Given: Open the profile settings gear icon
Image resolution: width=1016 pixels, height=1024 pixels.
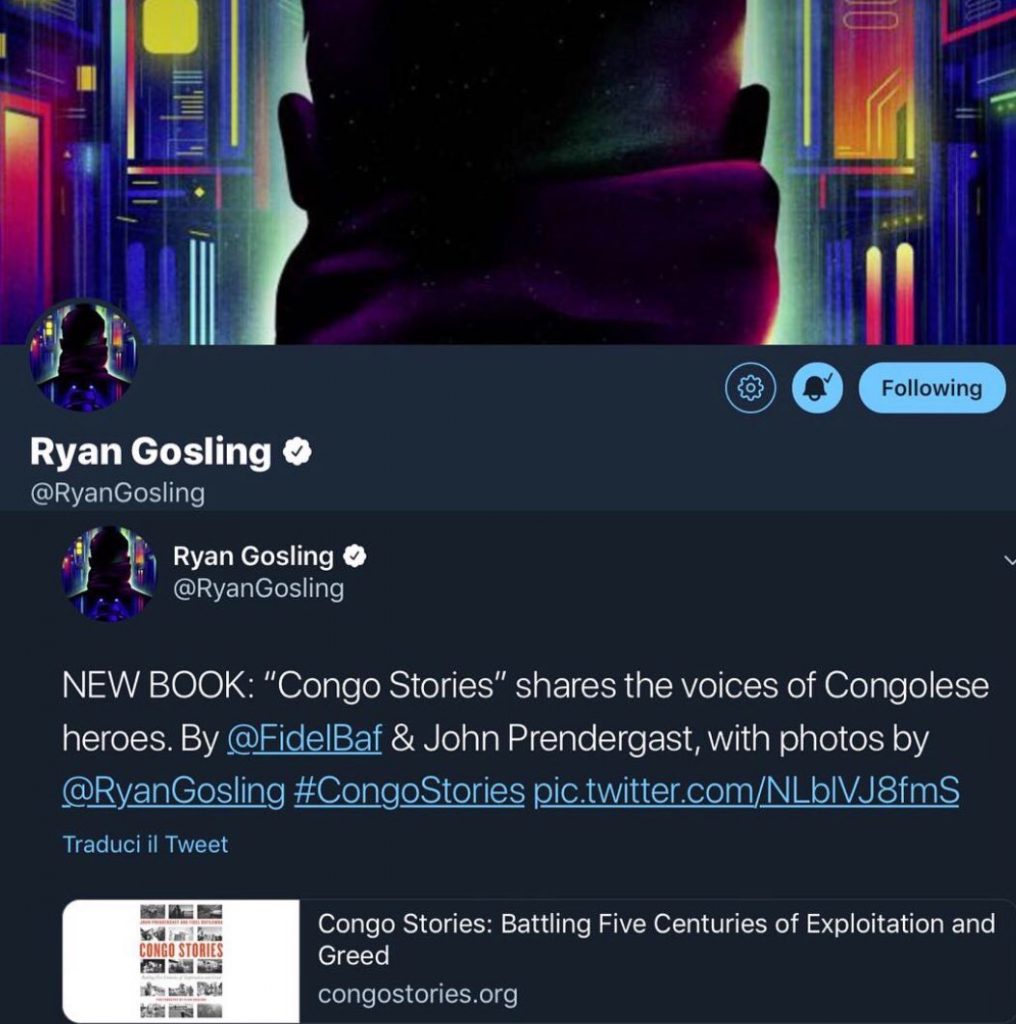Looking at the screenshot, I should point(750,388).
